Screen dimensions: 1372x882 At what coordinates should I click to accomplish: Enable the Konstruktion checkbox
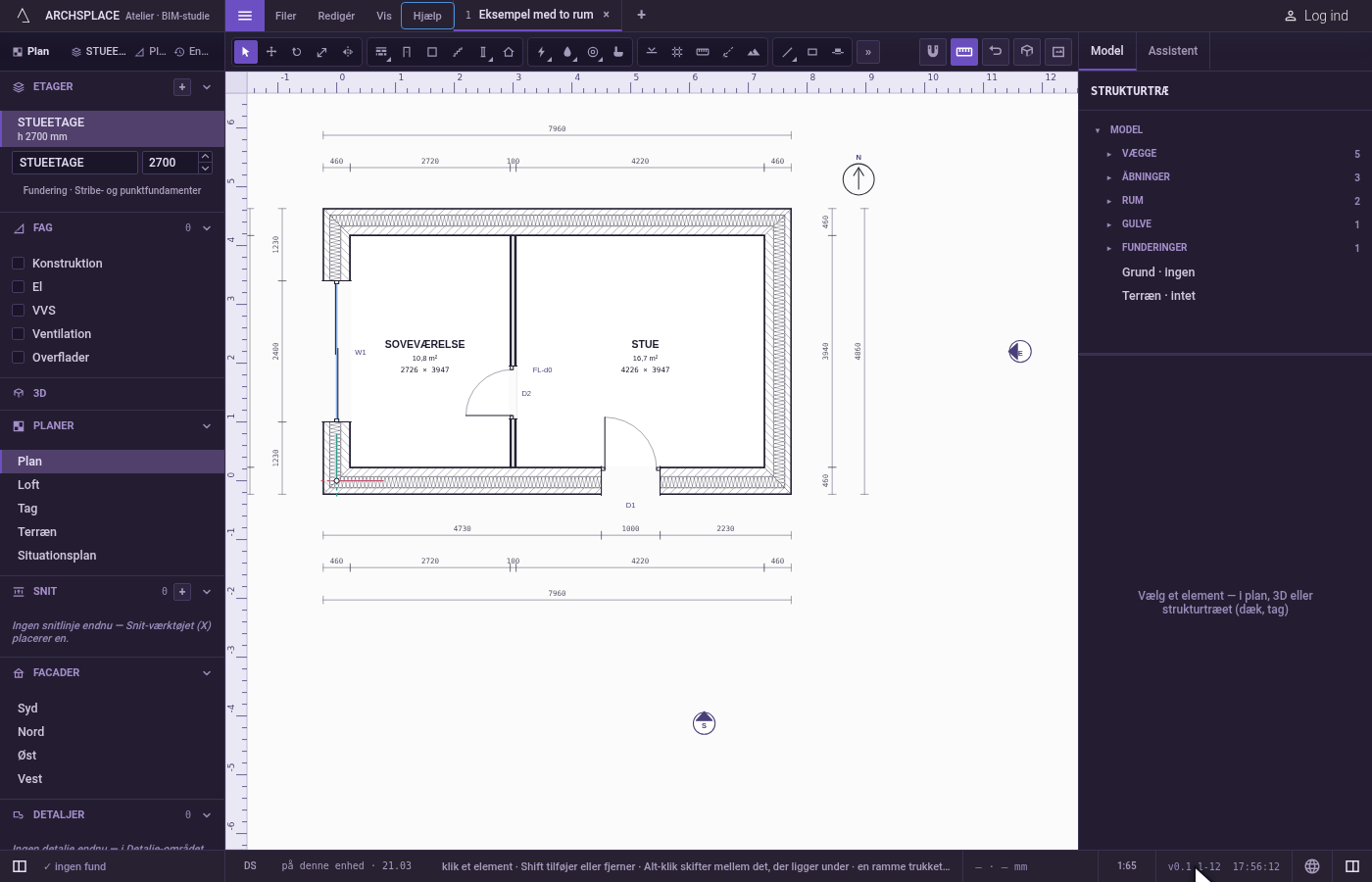pyautogui.click(x=18, y=263)
